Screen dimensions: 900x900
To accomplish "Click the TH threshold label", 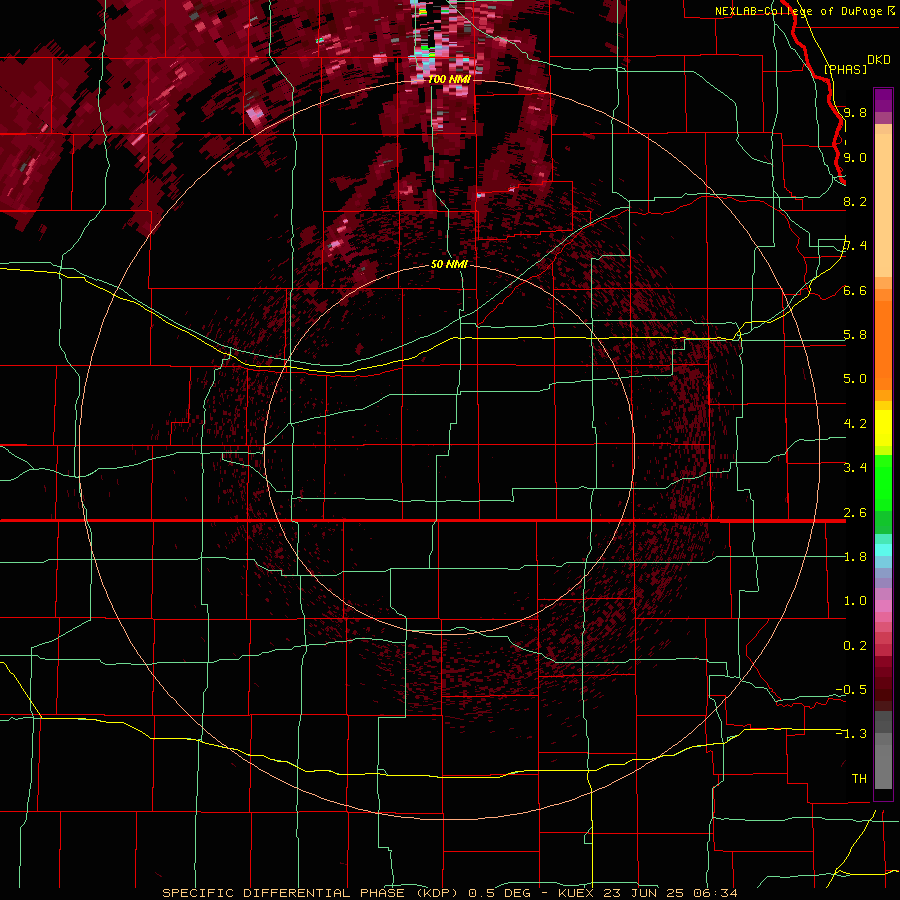I will (x=859, y=779).
